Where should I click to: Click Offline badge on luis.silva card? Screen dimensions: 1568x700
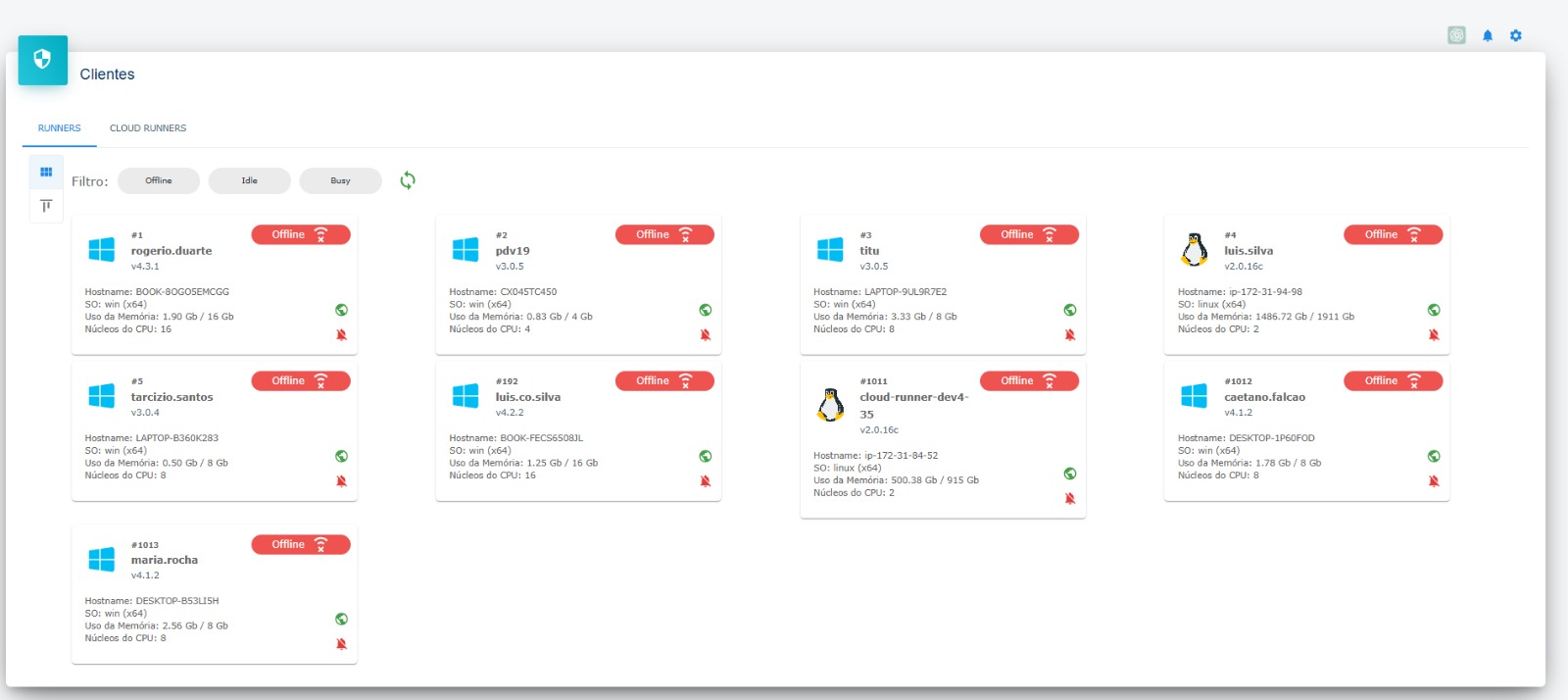pyautogui.click(x=1394, y=234)
